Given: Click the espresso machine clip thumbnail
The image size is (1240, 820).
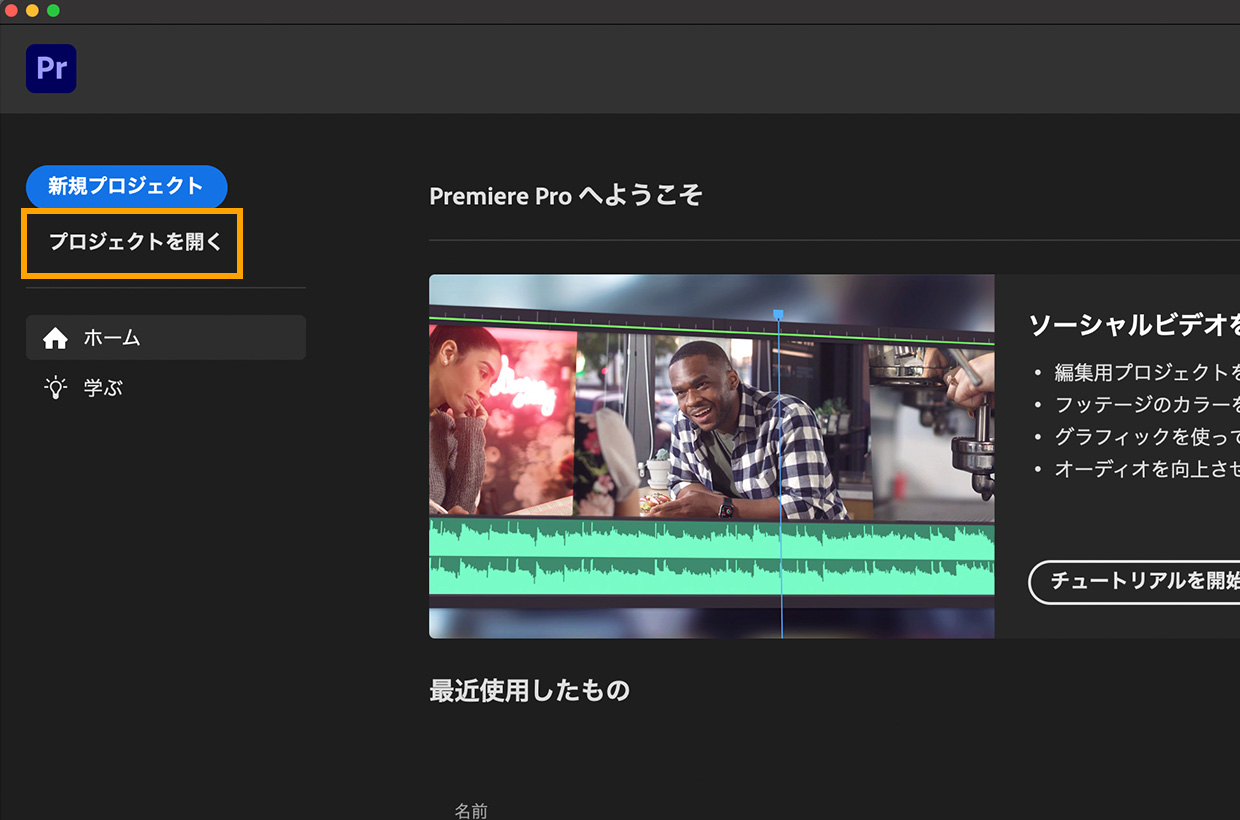Looking at the screenshot, I should [932, 431].
